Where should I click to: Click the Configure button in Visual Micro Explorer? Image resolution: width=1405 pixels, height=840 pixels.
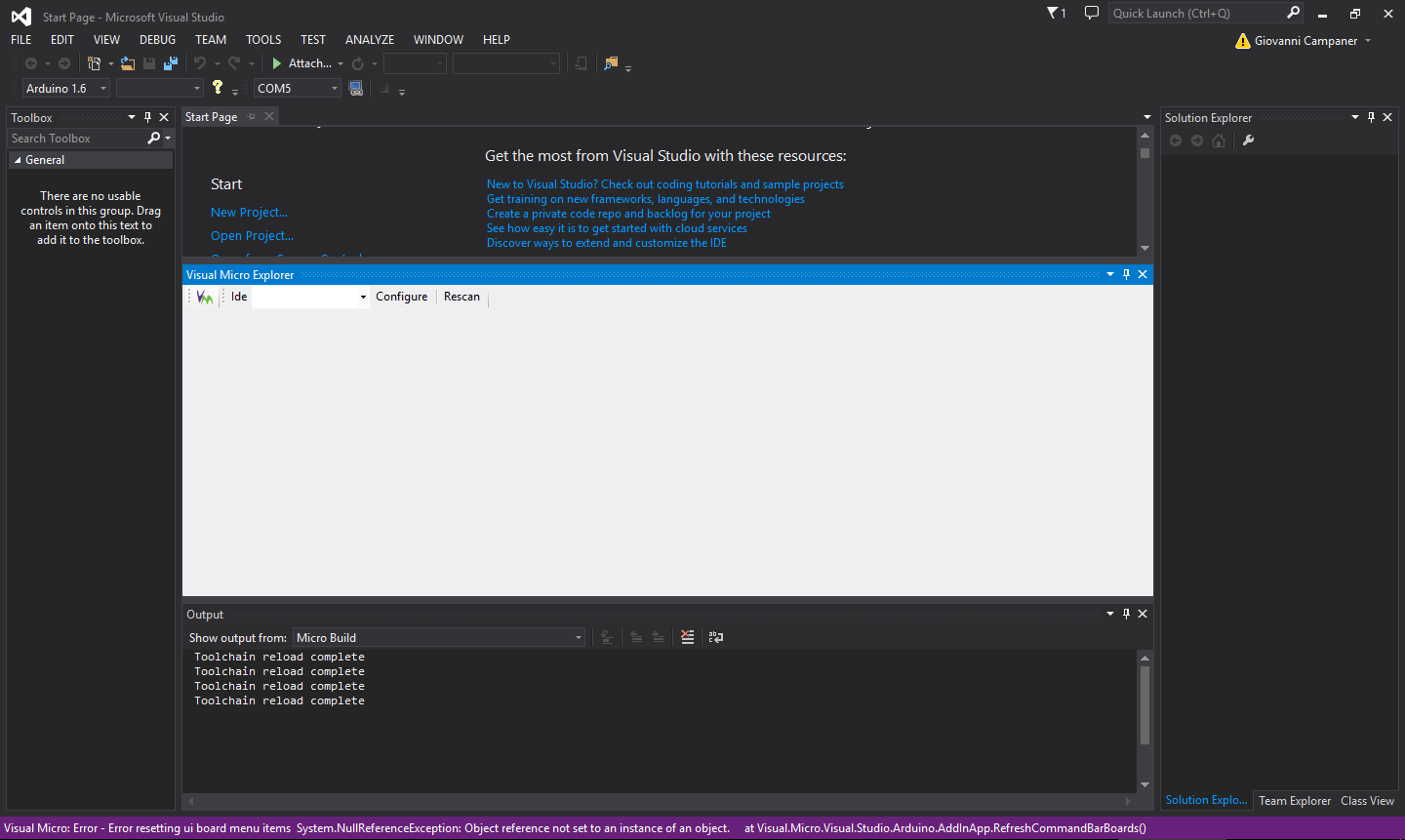coord(402,297)
